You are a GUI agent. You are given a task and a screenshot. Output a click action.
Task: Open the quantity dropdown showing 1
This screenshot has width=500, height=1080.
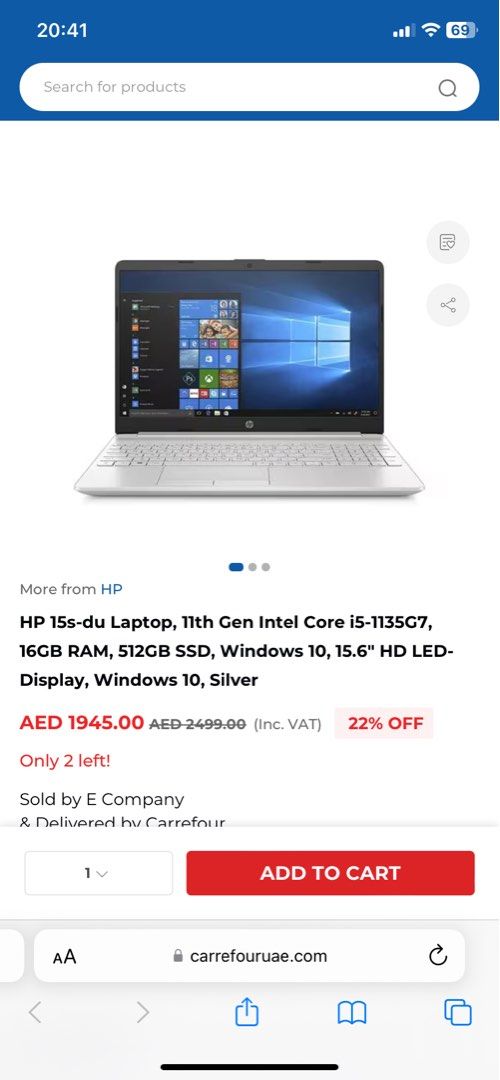coord(98,873)
